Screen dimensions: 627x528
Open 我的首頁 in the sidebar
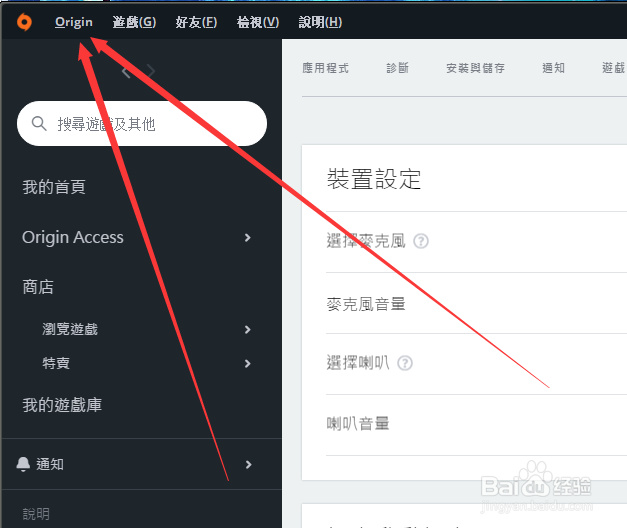click(x=54, y=187)
